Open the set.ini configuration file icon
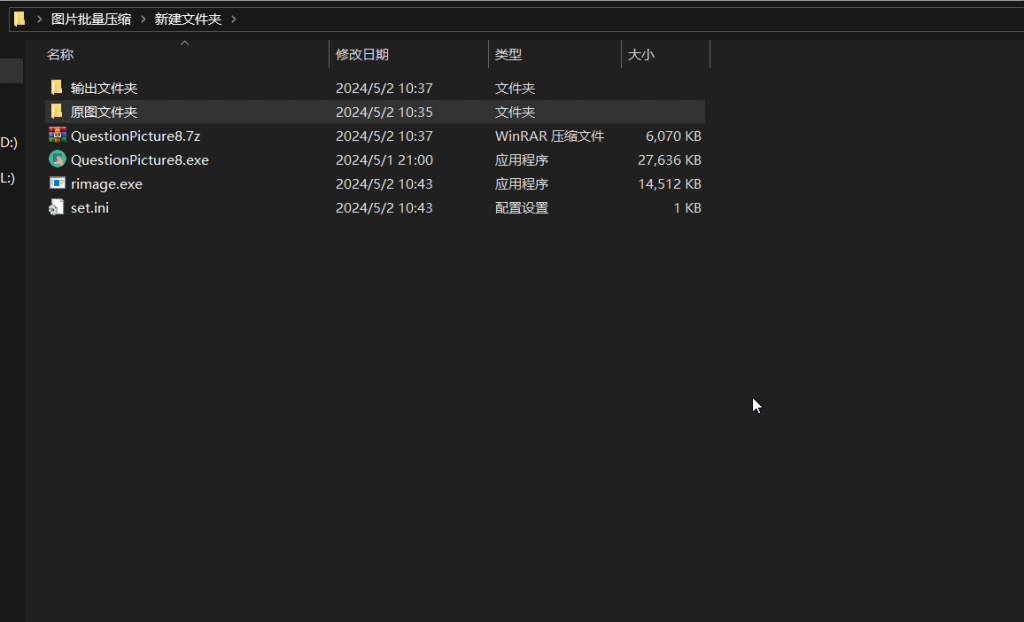Screen dimensions: 1024x622 [56, 207]
